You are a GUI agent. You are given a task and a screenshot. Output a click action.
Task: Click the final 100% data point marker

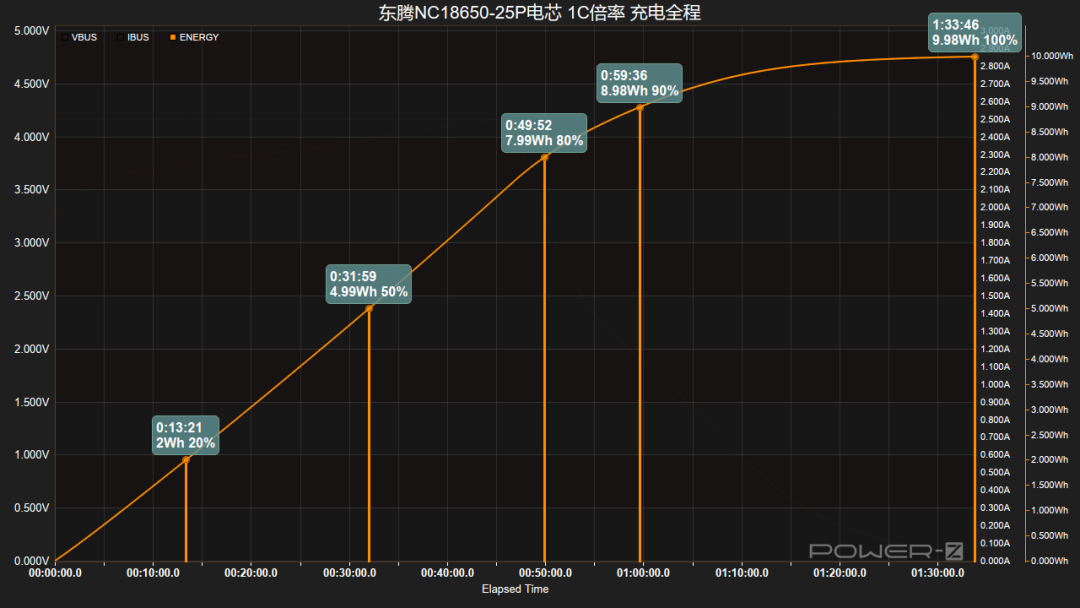975,57
